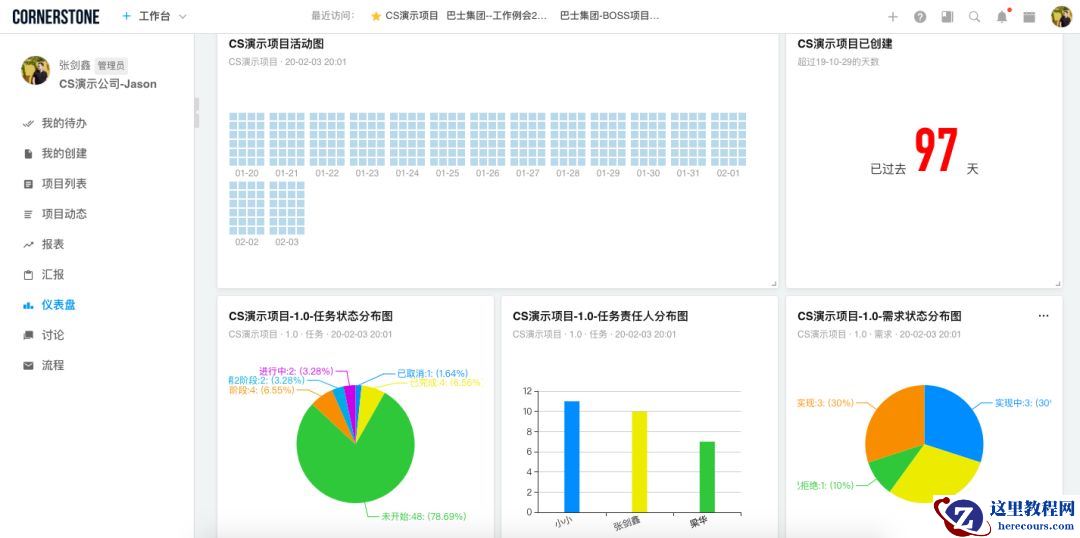Click the 已取消:1: (1.64%) label
This screenshot has width=1080, height=538.
433,373
